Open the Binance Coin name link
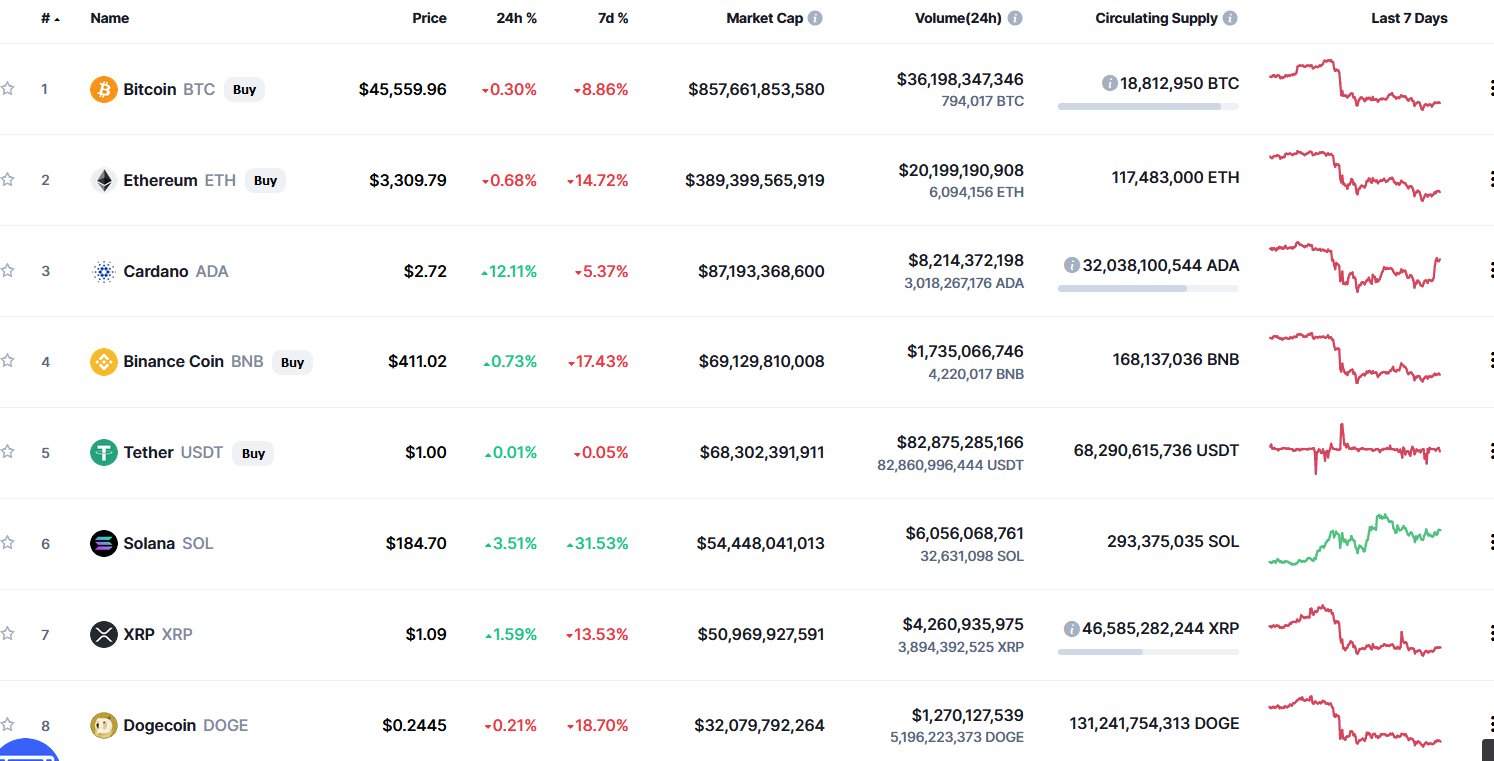Screen dimensions: 1494x761 173,361
